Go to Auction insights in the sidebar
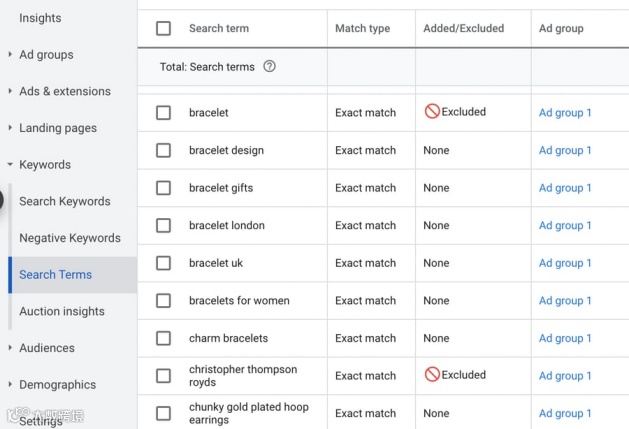 (61, 311)
